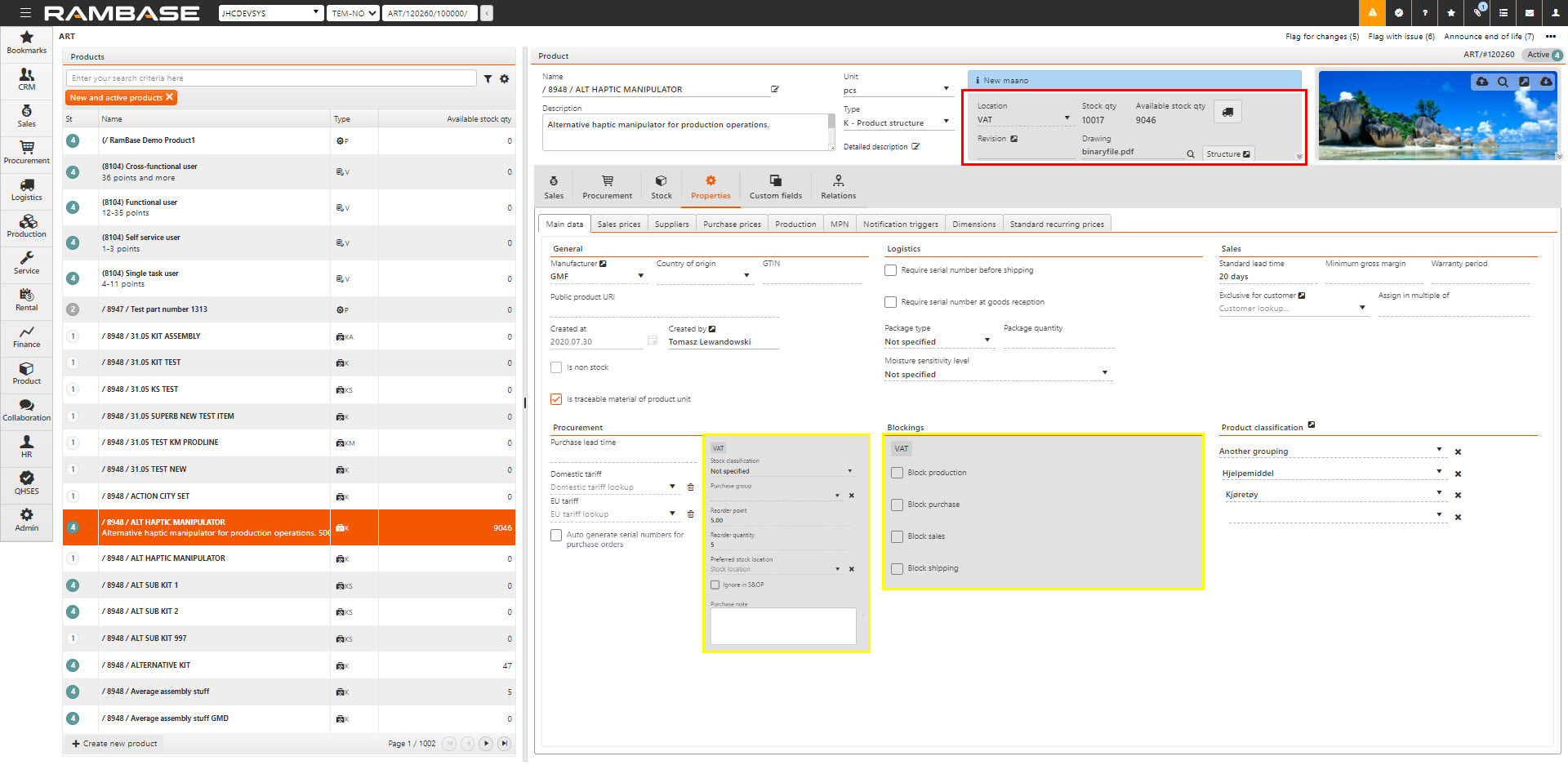Open the Procurement module in sidebar
This screenshot has height=765, width=1568.
point(26,153)
